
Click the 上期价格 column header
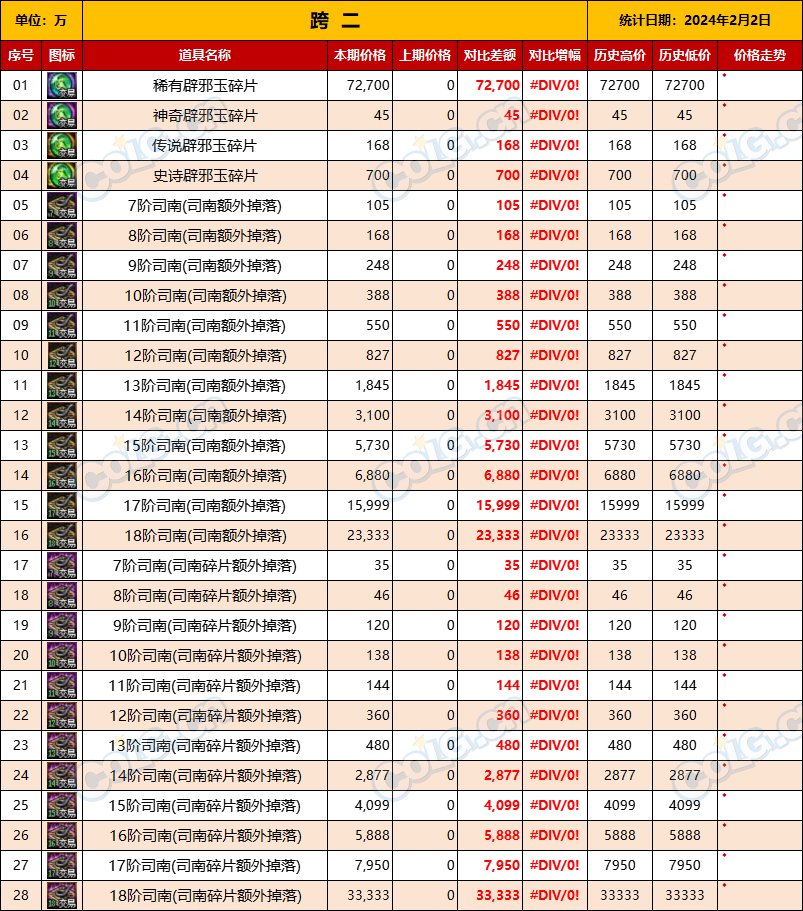click(425, 55)
